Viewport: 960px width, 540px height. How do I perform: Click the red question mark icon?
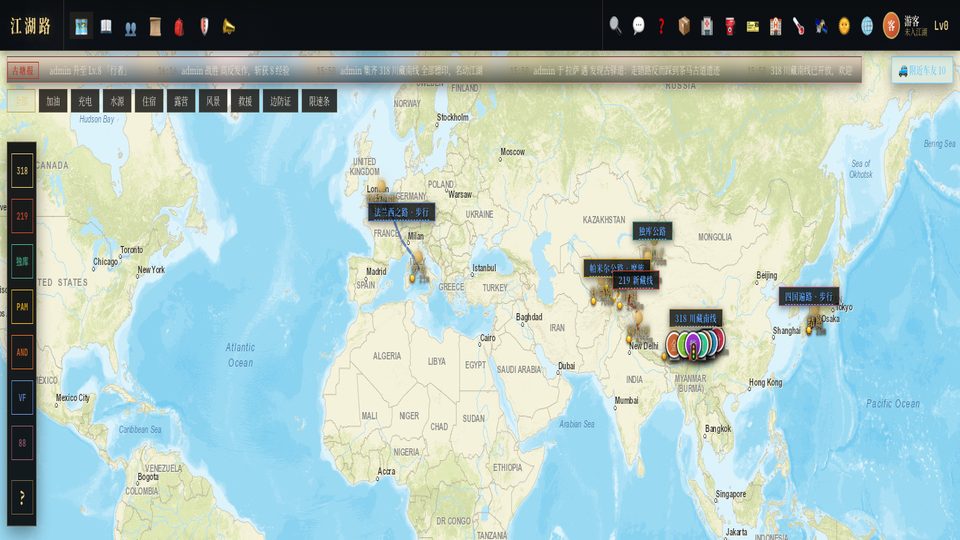(x=661, y=26)
